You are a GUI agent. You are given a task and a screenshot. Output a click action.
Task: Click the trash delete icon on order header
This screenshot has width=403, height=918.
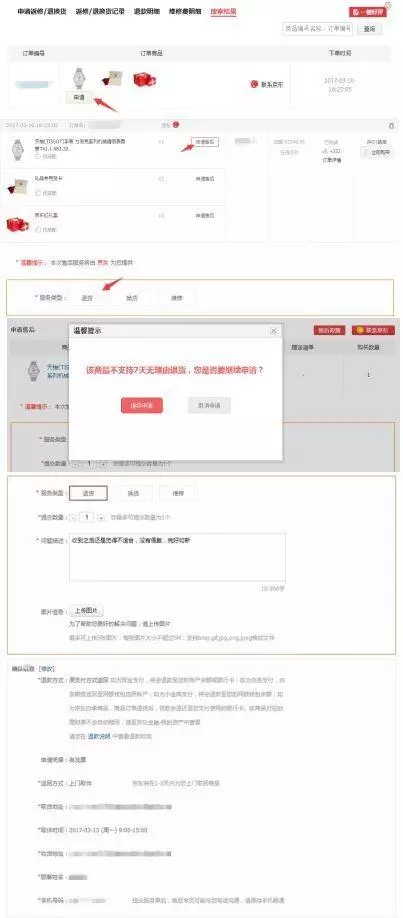coord(391,125)
